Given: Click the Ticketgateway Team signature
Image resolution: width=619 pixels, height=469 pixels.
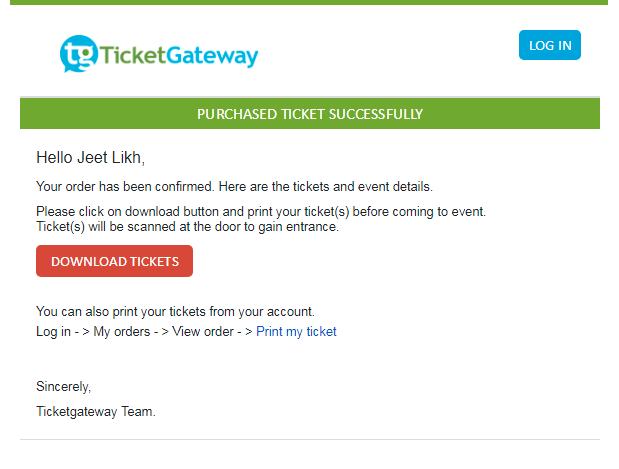Looking at the screenshot, I should click(96, 411).
